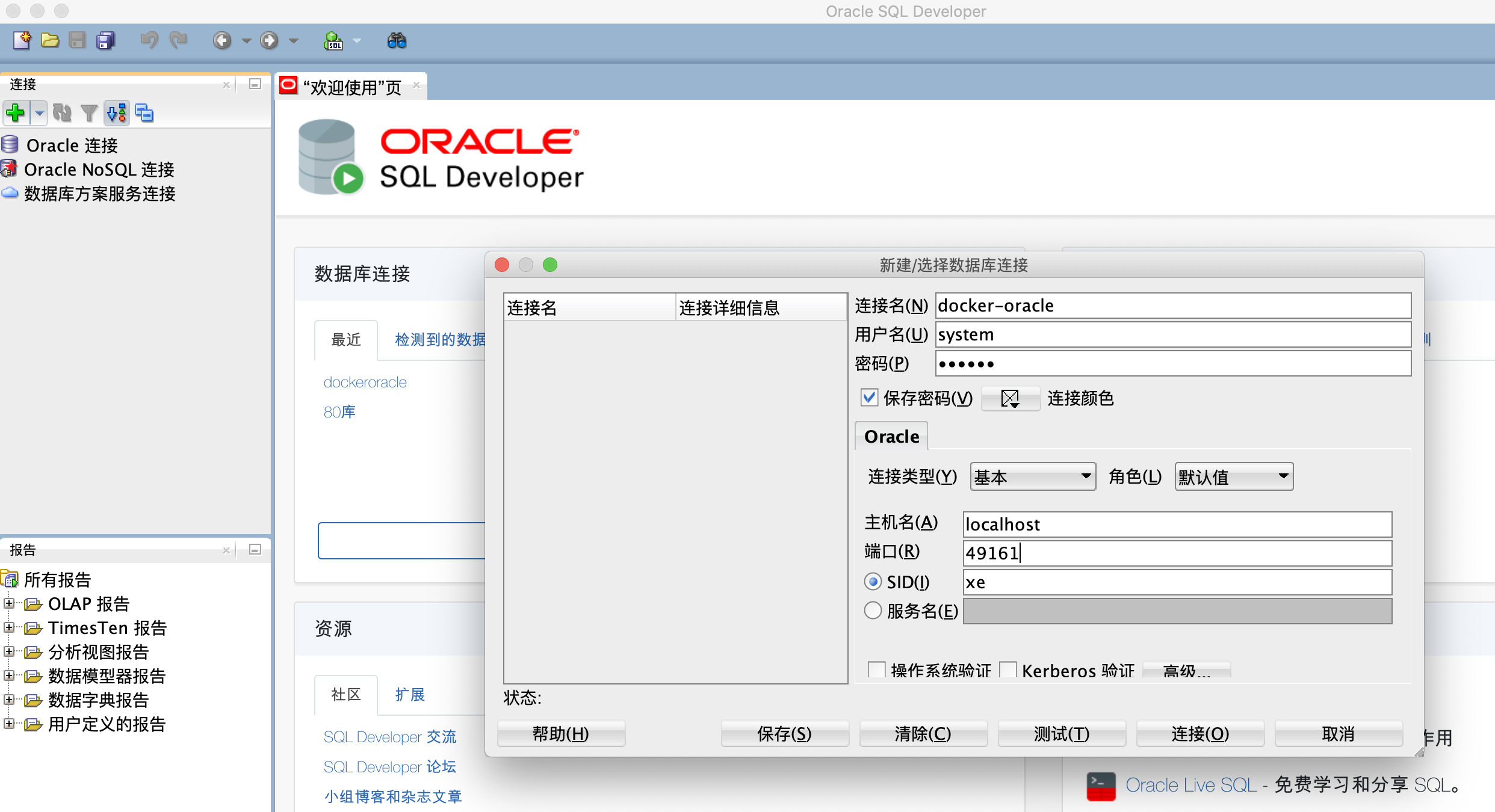Open a SQL Worksheet from the toolbar
This screenshot has width=1495, height=812.
click(335, 40)
